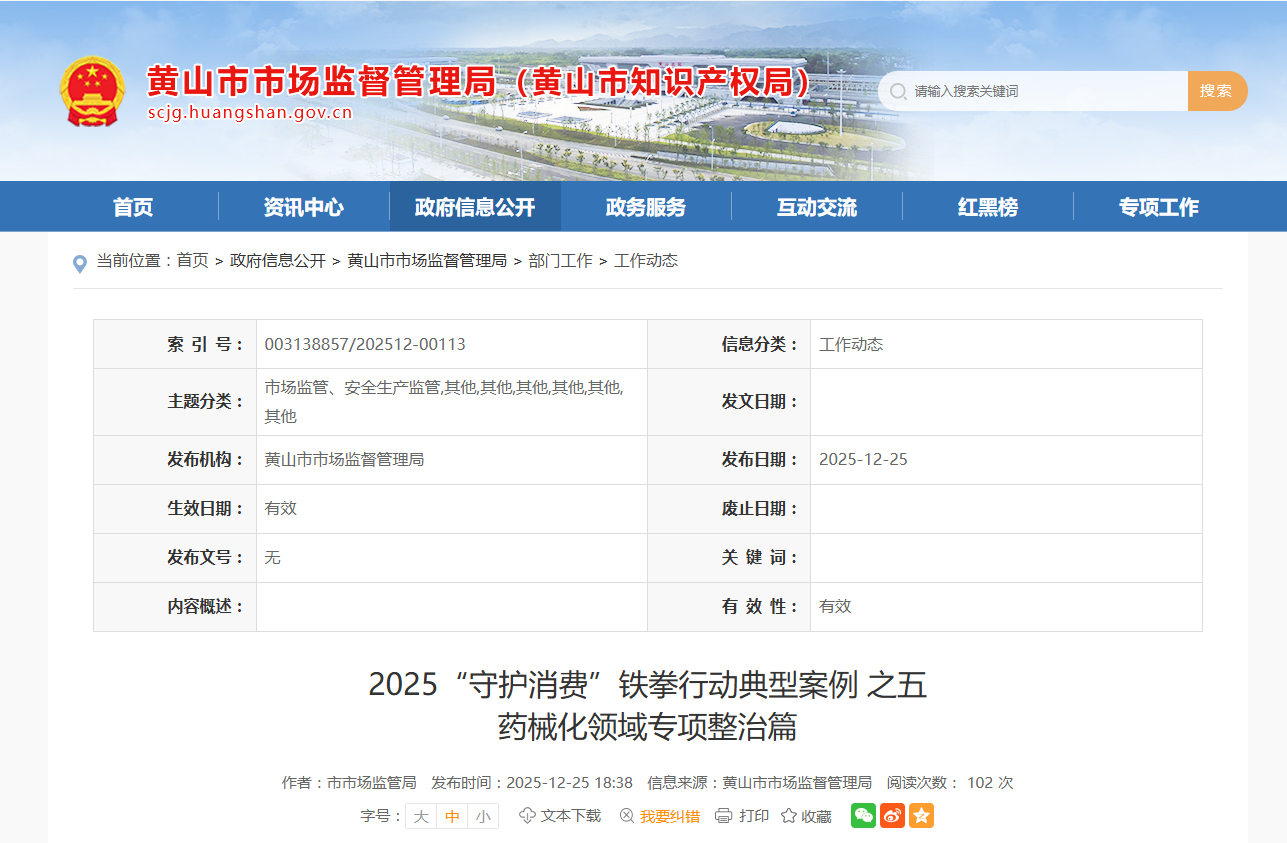Open the 首页 navigation tab
The height and width of the screenshot is (843, 1287).
pyautogui.click(x=133, y=207)
